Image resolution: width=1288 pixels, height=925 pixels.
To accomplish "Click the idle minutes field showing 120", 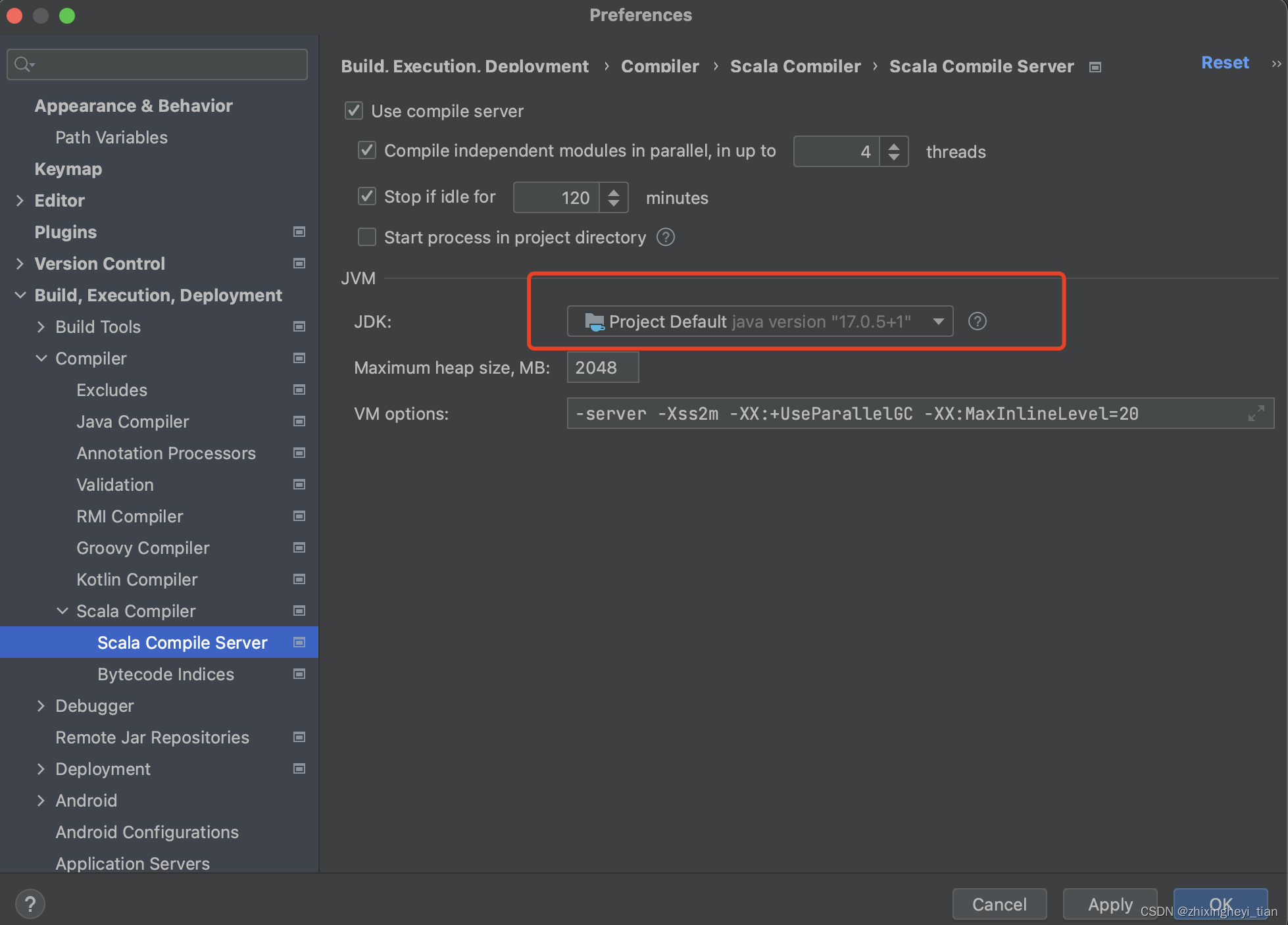I will (x=557, y=197).
